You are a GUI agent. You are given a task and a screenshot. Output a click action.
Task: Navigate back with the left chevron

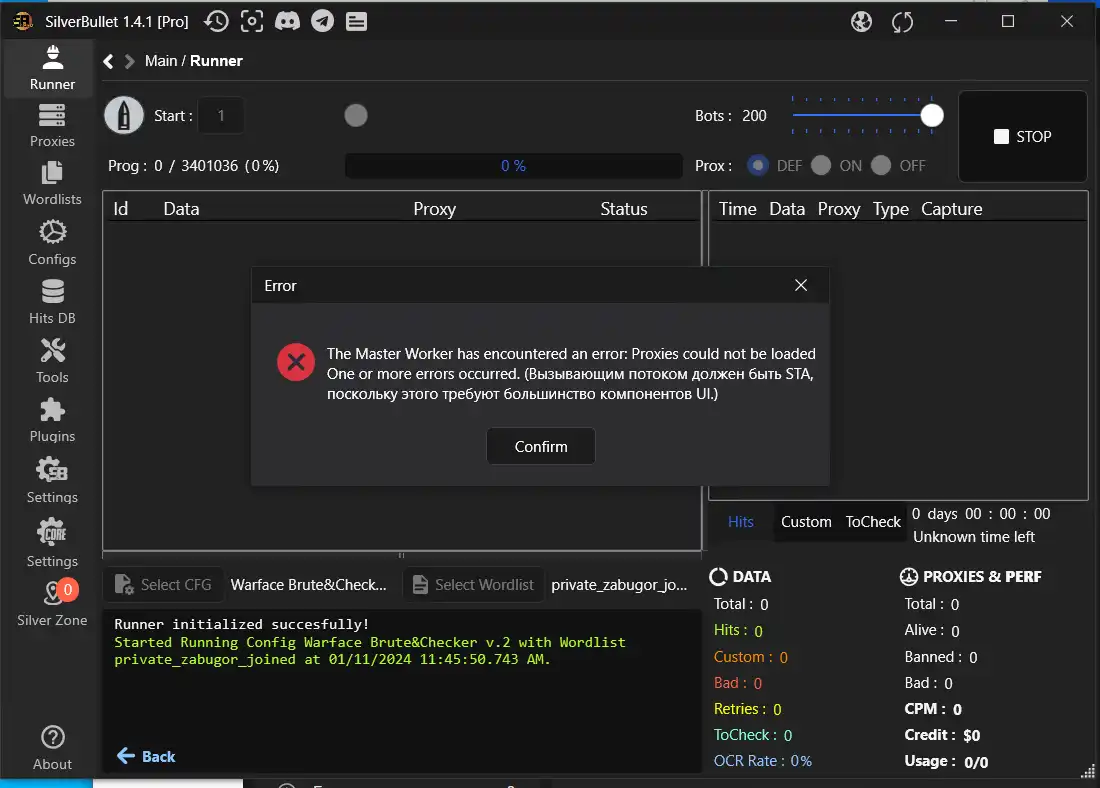(x=108, y=61)
